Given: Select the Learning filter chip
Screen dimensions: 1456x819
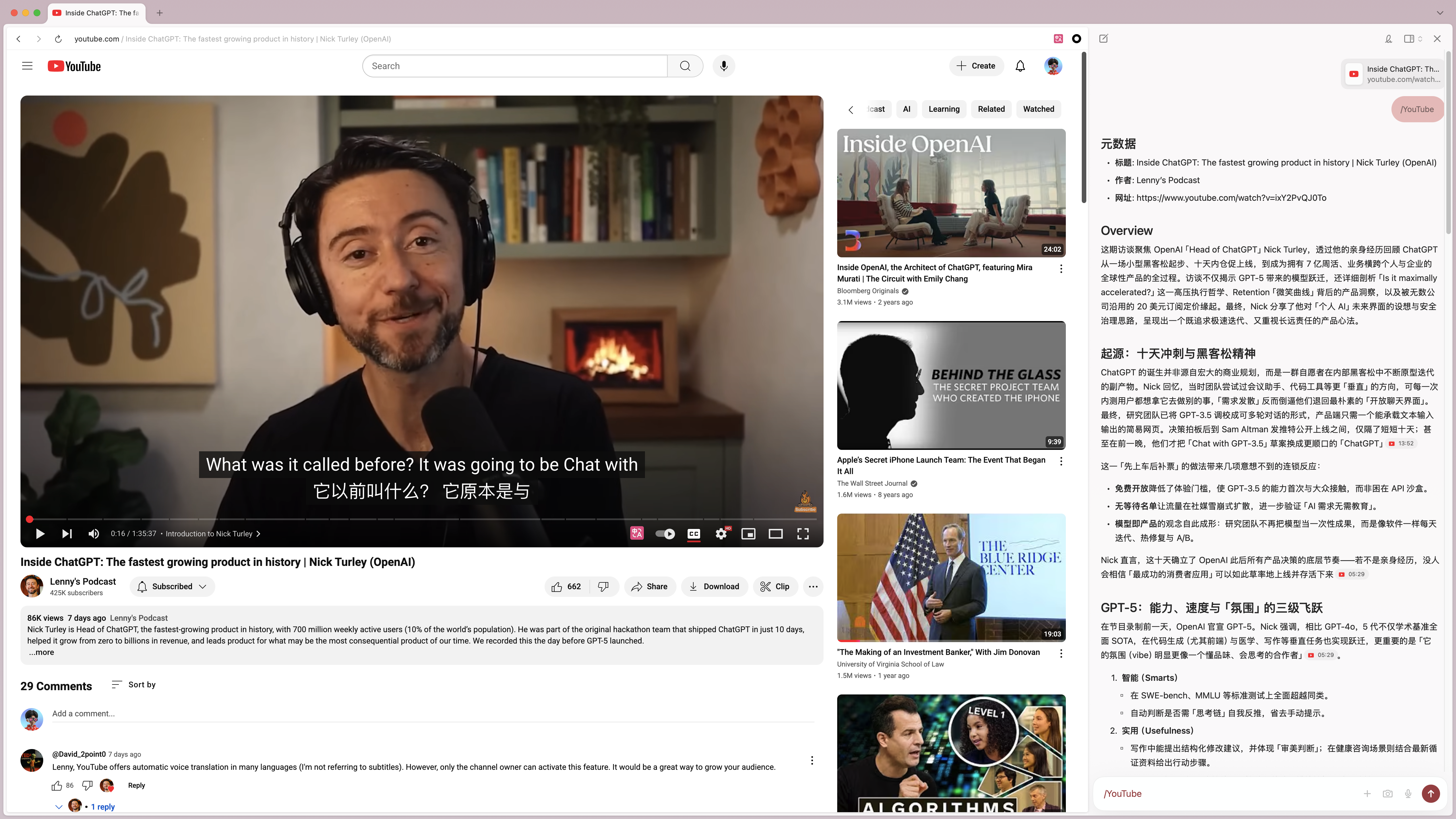Looking at the screenshot, I should [944, 109].
